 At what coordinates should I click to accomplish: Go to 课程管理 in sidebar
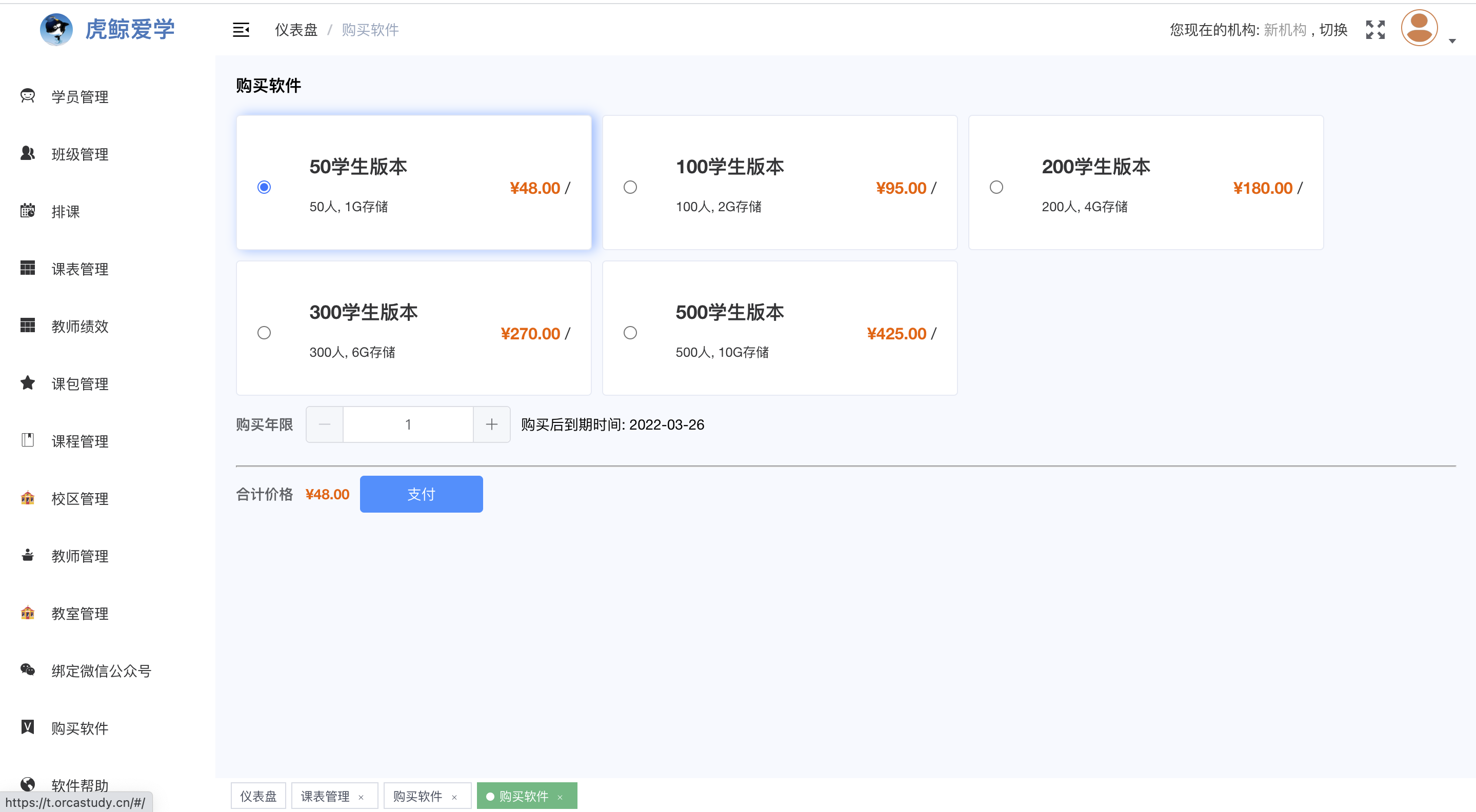click(x=79, y=441)
